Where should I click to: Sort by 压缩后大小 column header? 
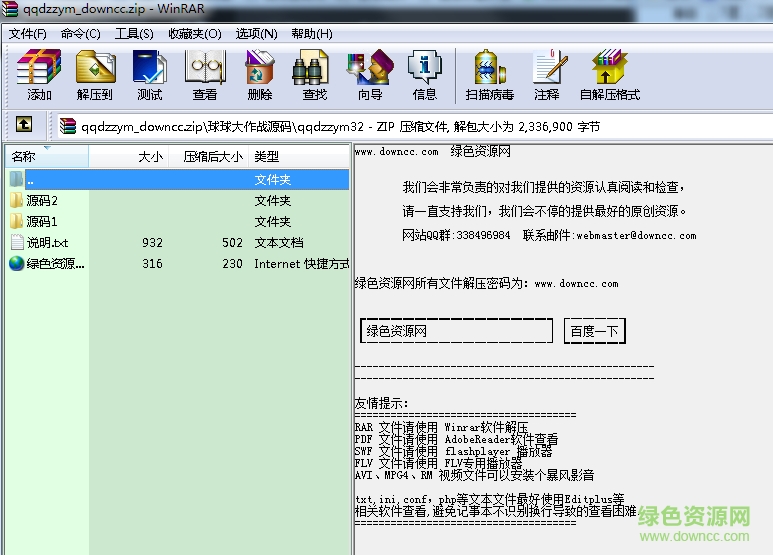(x=209, y=157)
